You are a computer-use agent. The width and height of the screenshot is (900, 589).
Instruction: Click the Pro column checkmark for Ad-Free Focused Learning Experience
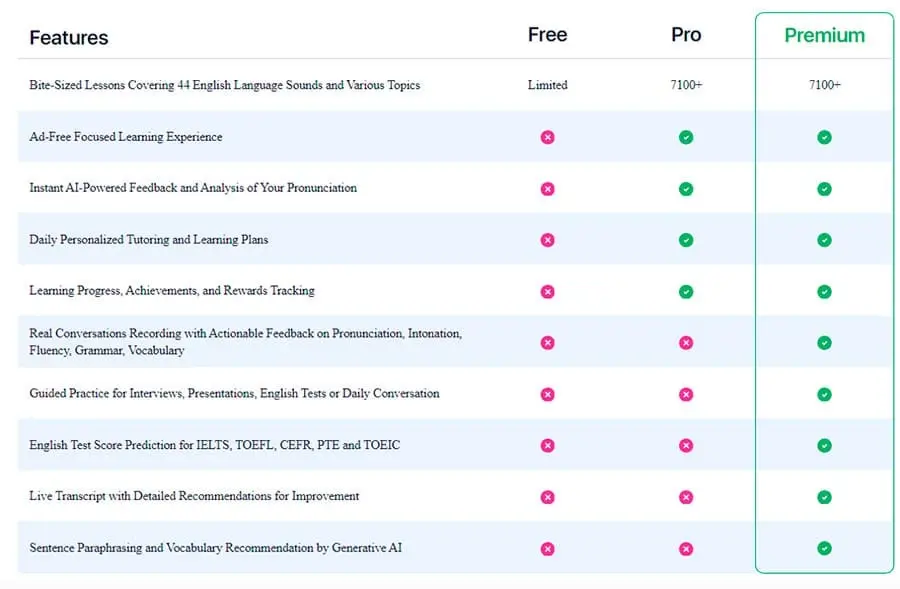686,137
